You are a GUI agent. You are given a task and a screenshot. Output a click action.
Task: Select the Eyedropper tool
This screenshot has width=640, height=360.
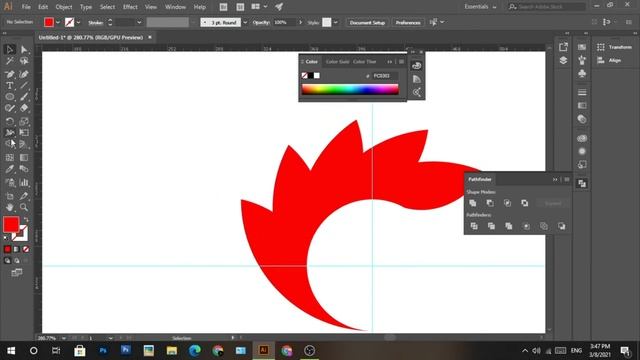10,169
